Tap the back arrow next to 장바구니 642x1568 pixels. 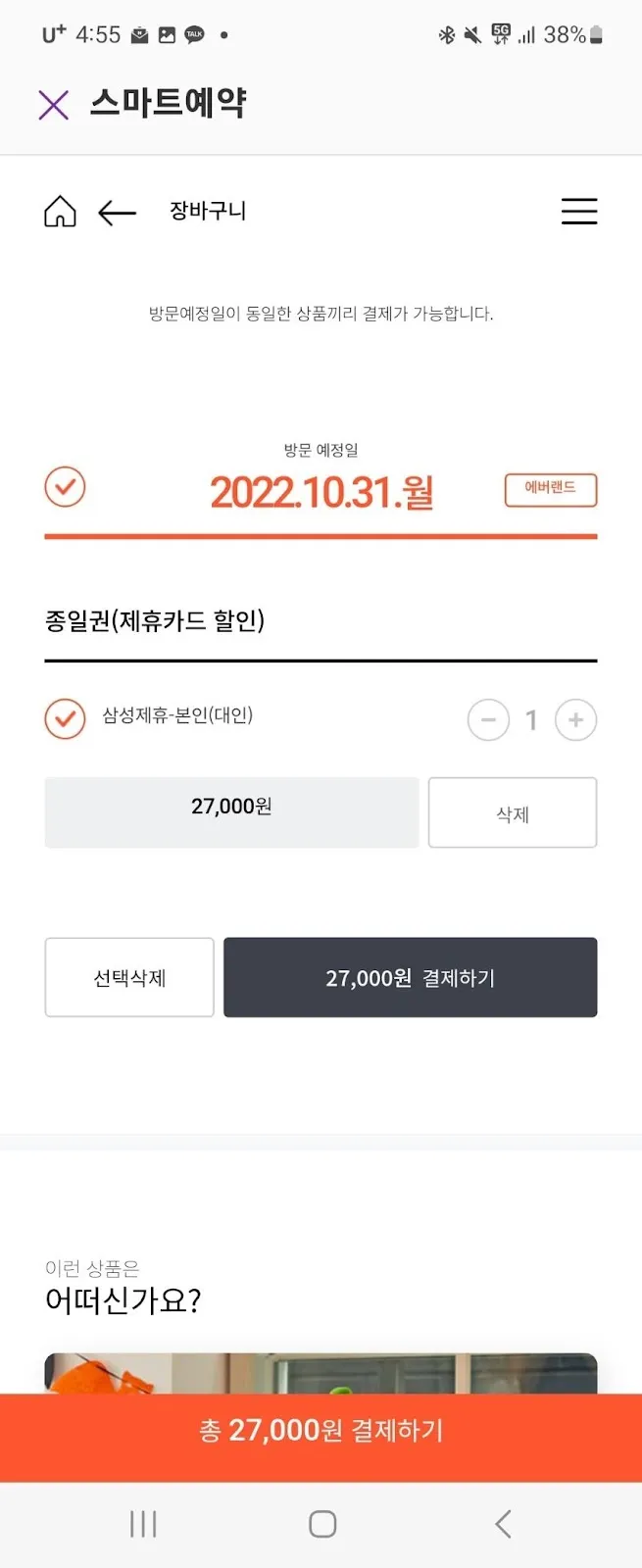117,212
